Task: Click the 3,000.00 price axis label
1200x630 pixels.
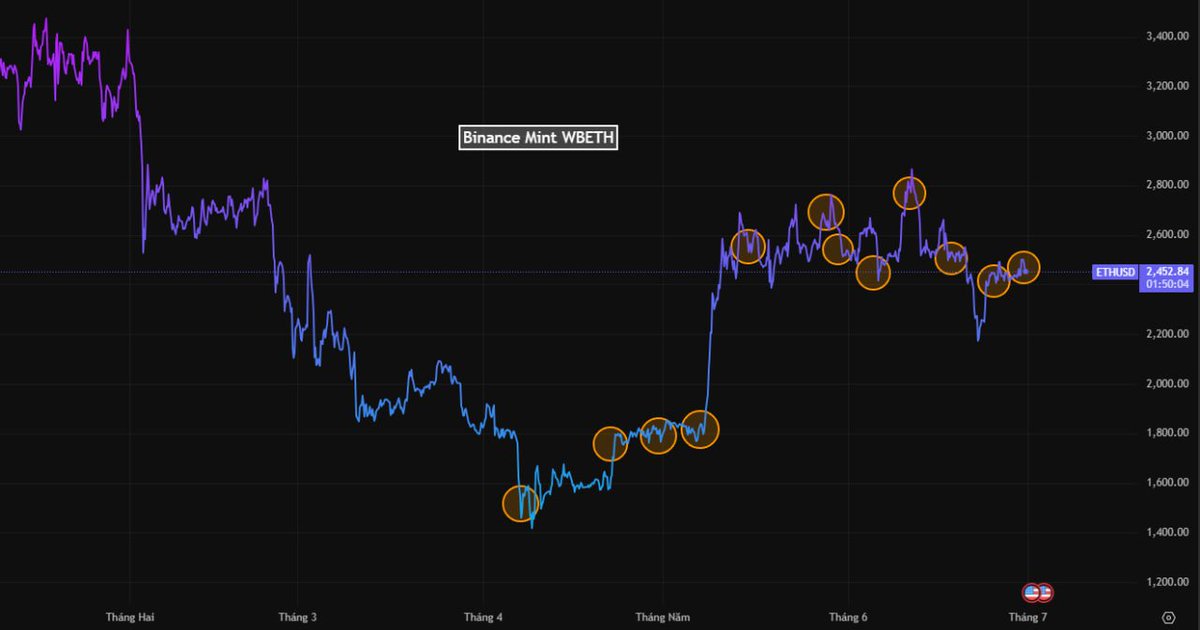Action: coord(1166,136)
